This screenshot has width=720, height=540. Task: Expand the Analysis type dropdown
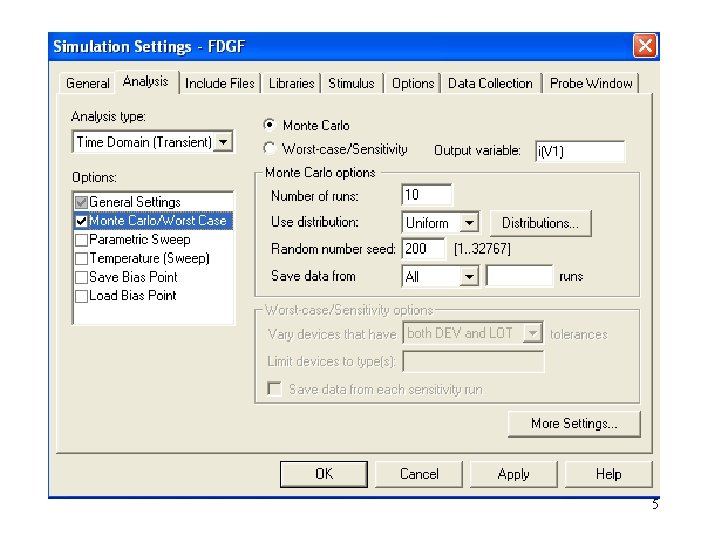[x=223, y=142]
